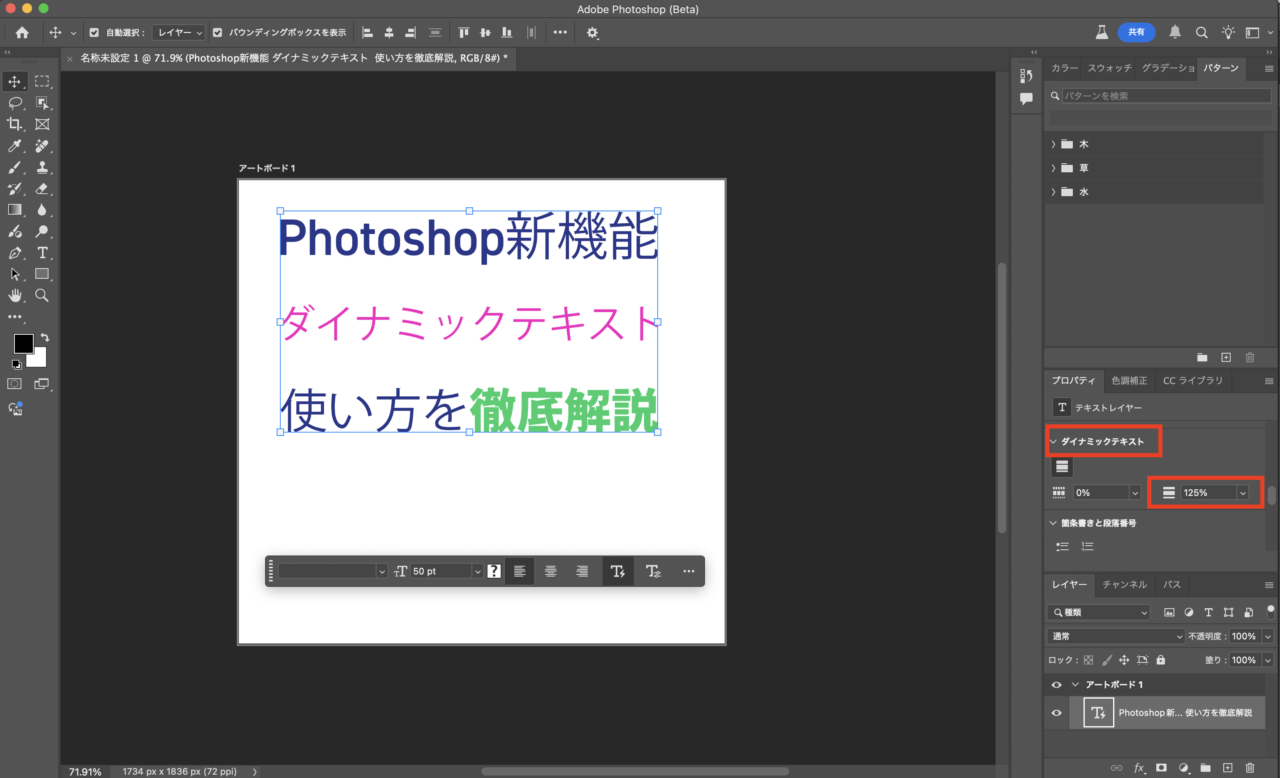Select the Eraser tool
Image resolution: width=1280 pixels, height=778 pixels.
[x=42, y=188]
